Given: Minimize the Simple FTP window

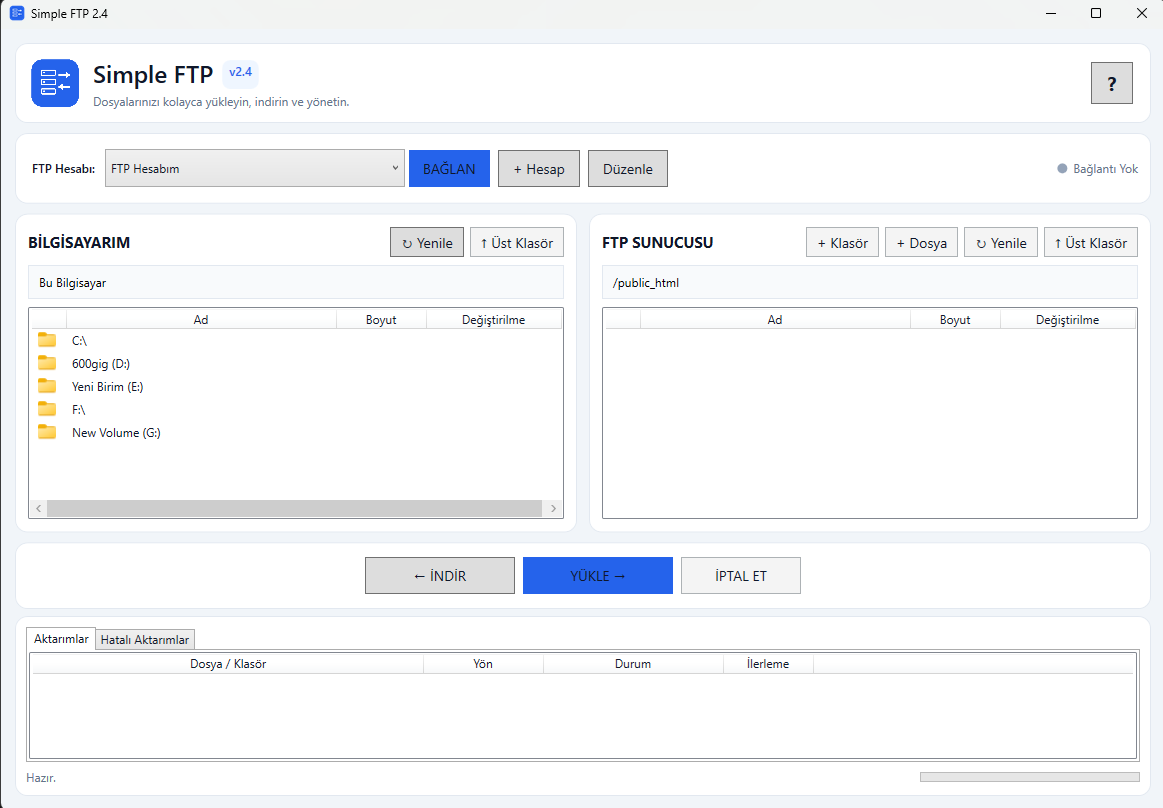Looking at the screenshot, I should pyautogui.click(x=1051, y=13).
